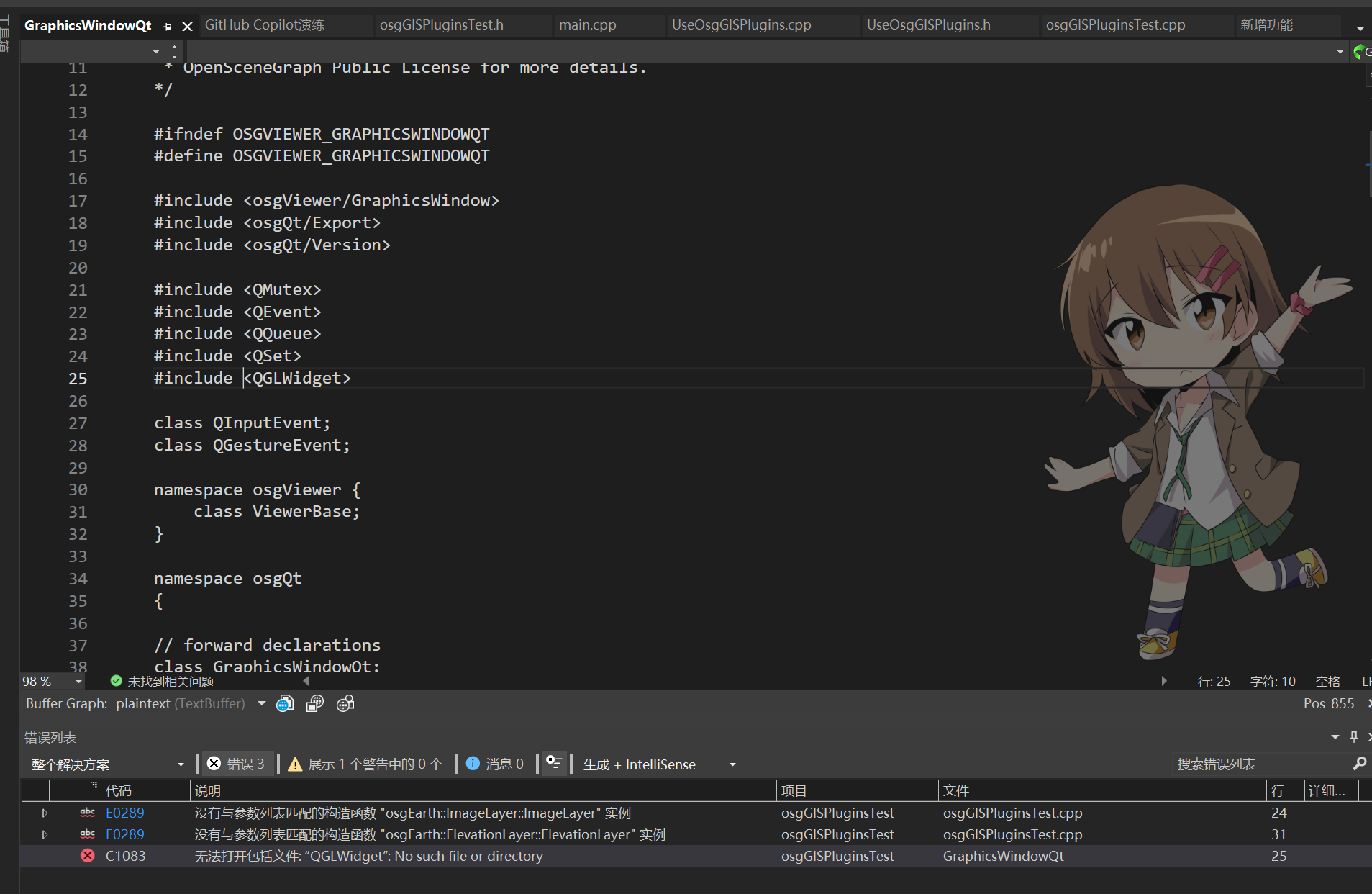Expand the ElevationLayer E0289 error row
Screen dimensions: 1372x894
pyautogui.click(x=45, y=834)
